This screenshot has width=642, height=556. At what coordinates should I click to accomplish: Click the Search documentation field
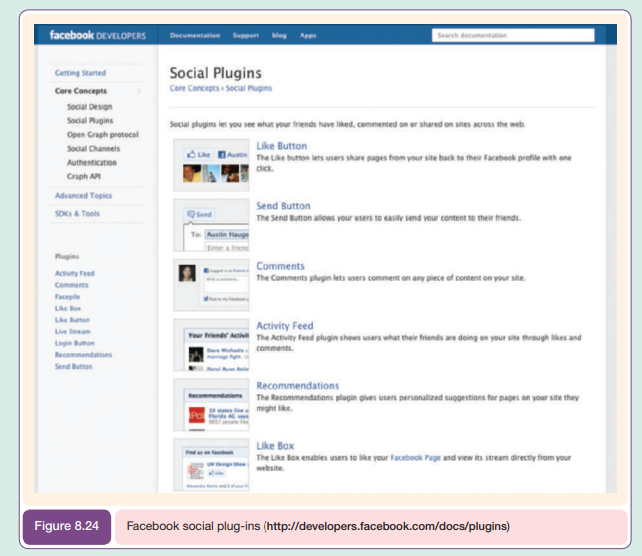pos(512,35)
